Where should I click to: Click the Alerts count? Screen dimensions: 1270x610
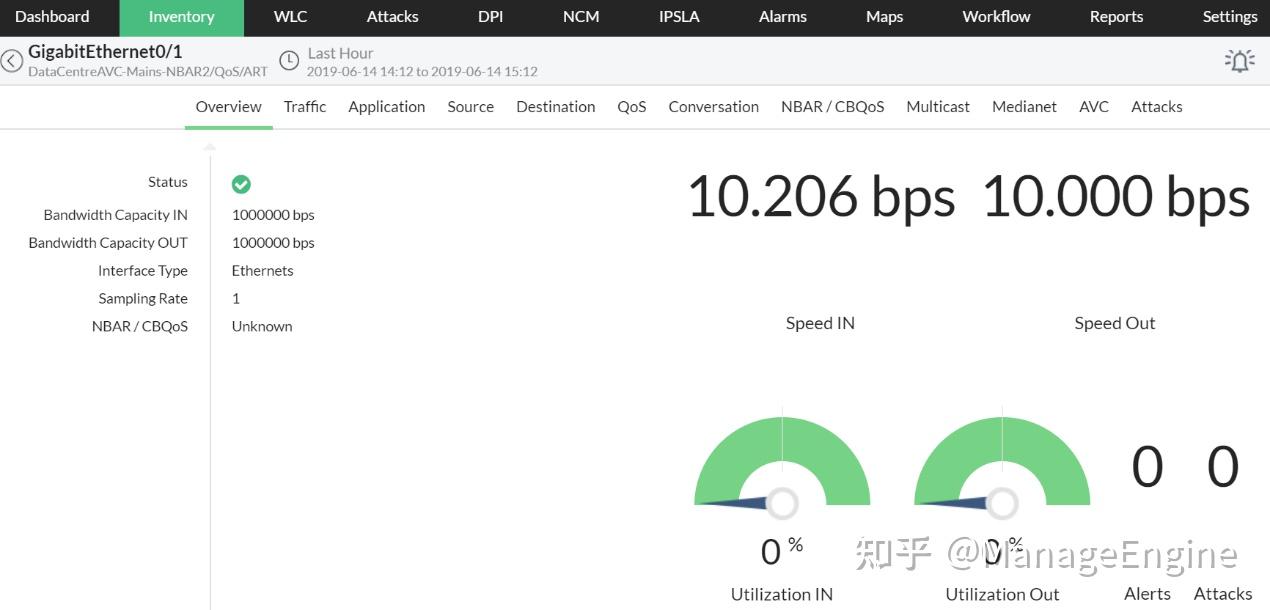pos(1147,466)
